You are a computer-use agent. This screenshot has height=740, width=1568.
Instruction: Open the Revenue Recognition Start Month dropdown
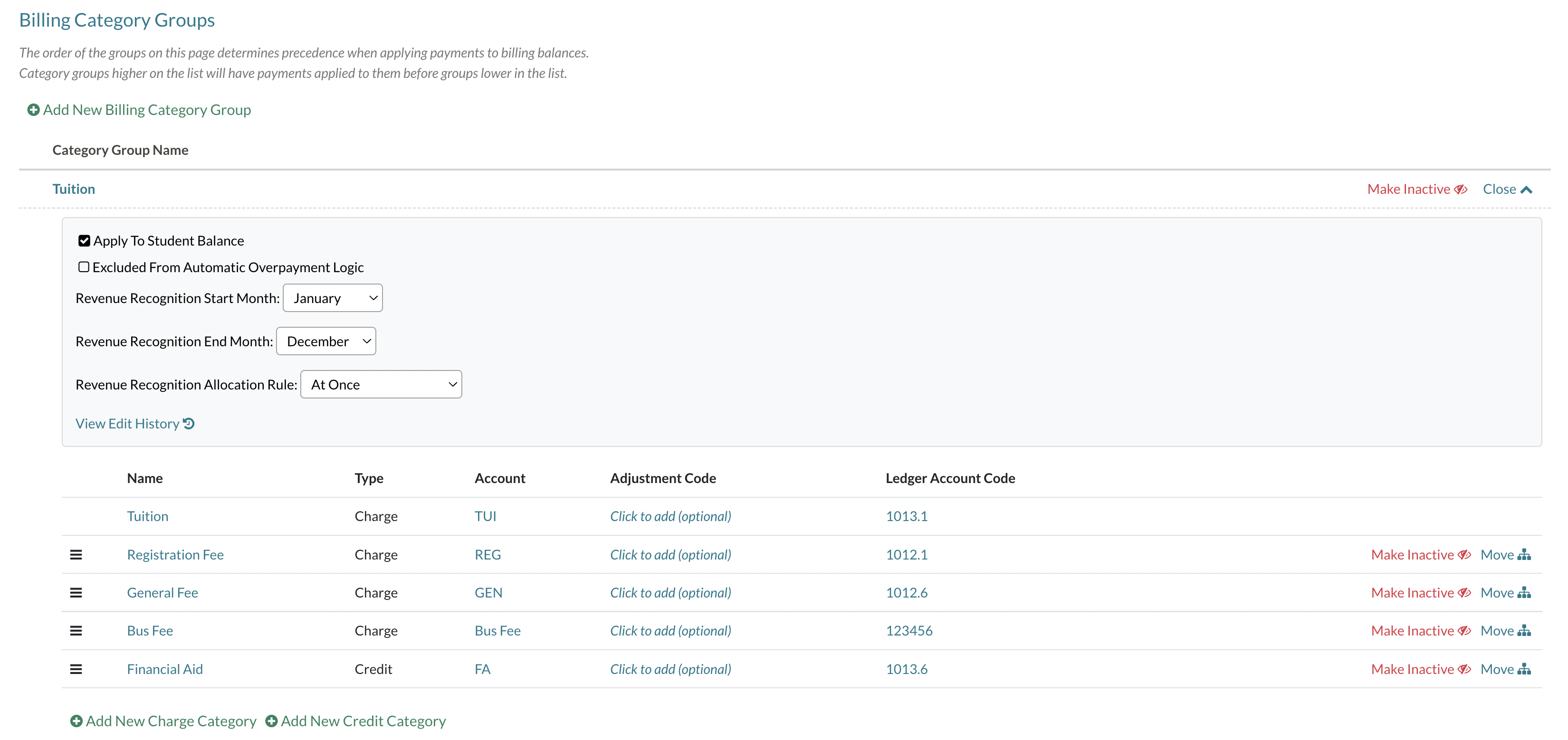pyautogui.click(x=332, y=298)
